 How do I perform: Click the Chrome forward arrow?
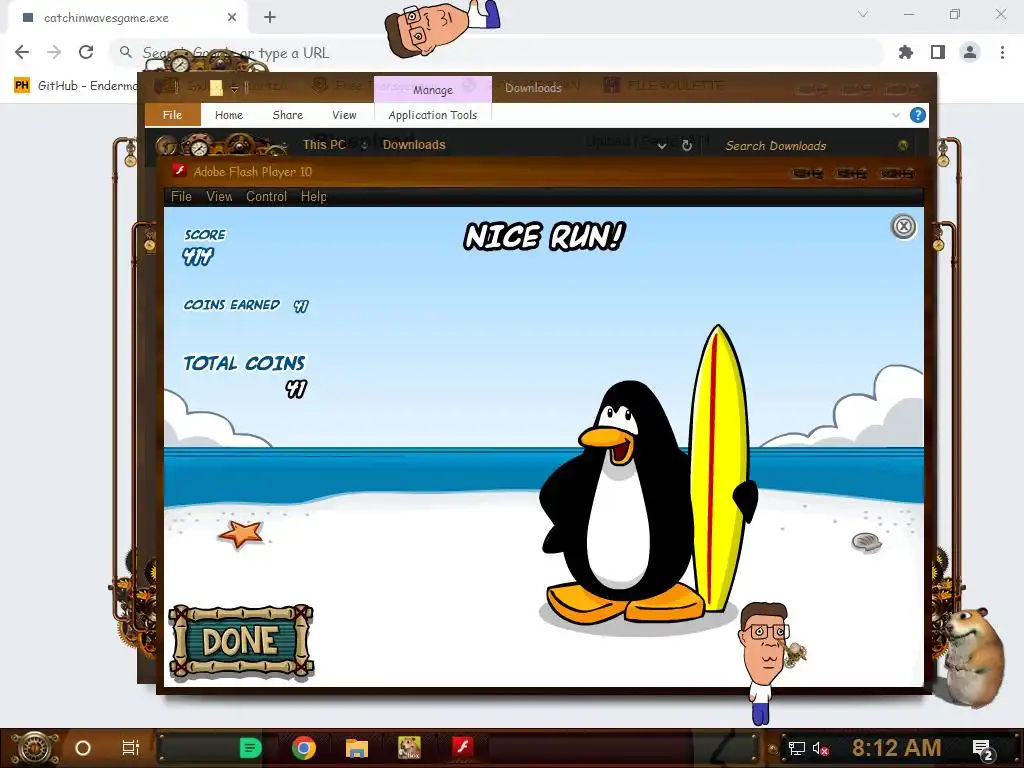tap(54, 52)
